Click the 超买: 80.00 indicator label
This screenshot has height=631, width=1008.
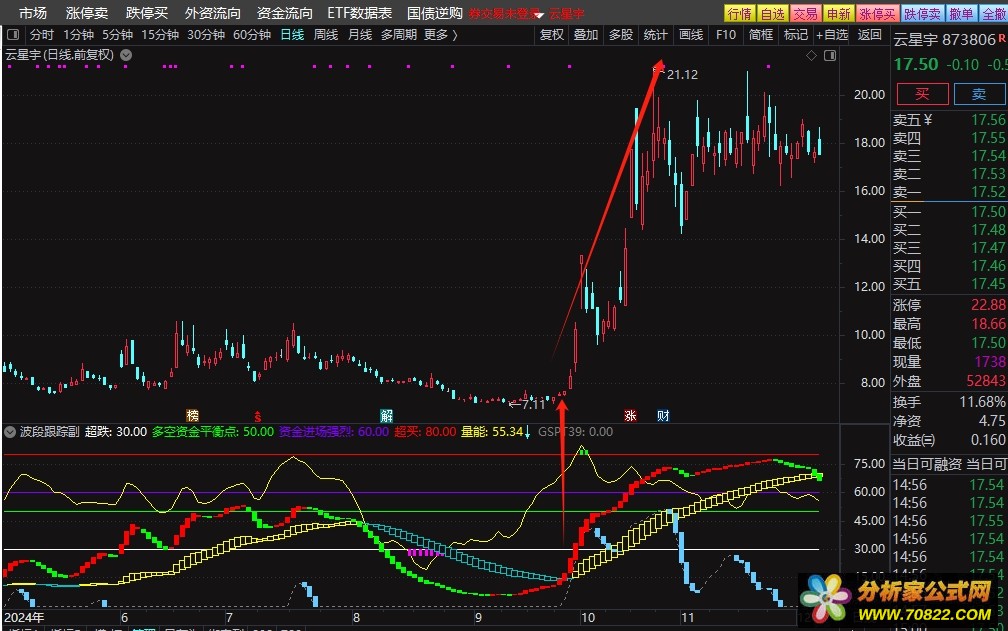425,432
